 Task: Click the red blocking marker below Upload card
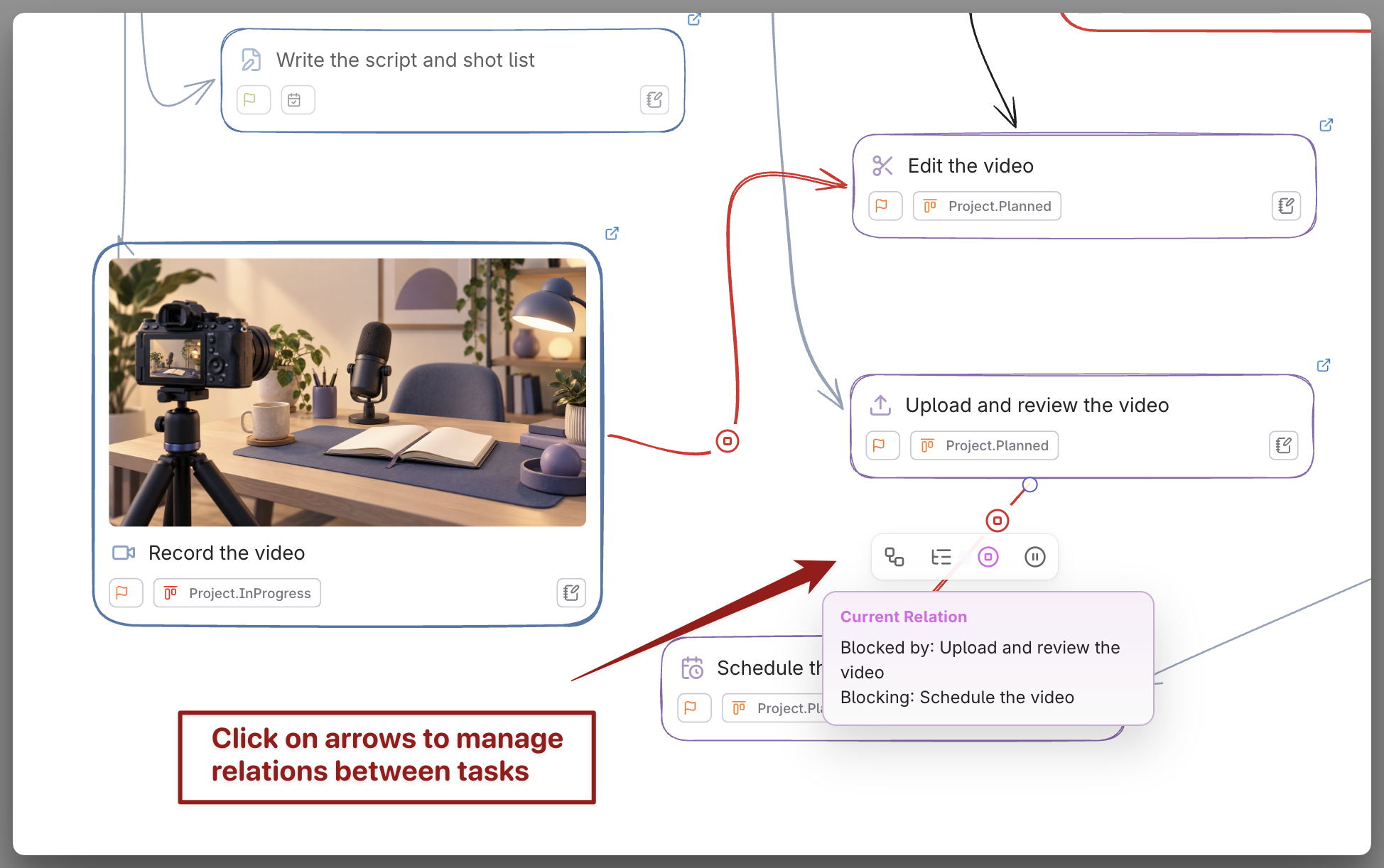point(998,521)
